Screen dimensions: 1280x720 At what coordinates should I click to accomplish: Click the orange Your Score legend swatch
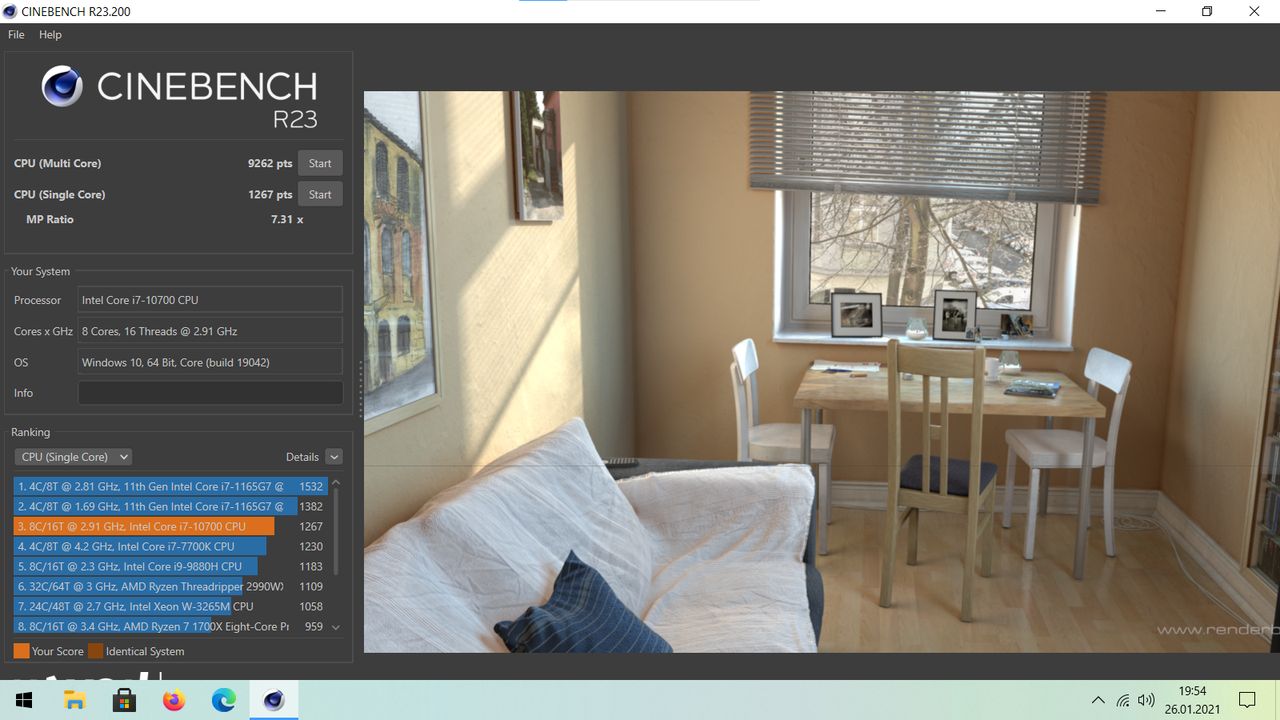pyautogui.click(x=21, y=651)
